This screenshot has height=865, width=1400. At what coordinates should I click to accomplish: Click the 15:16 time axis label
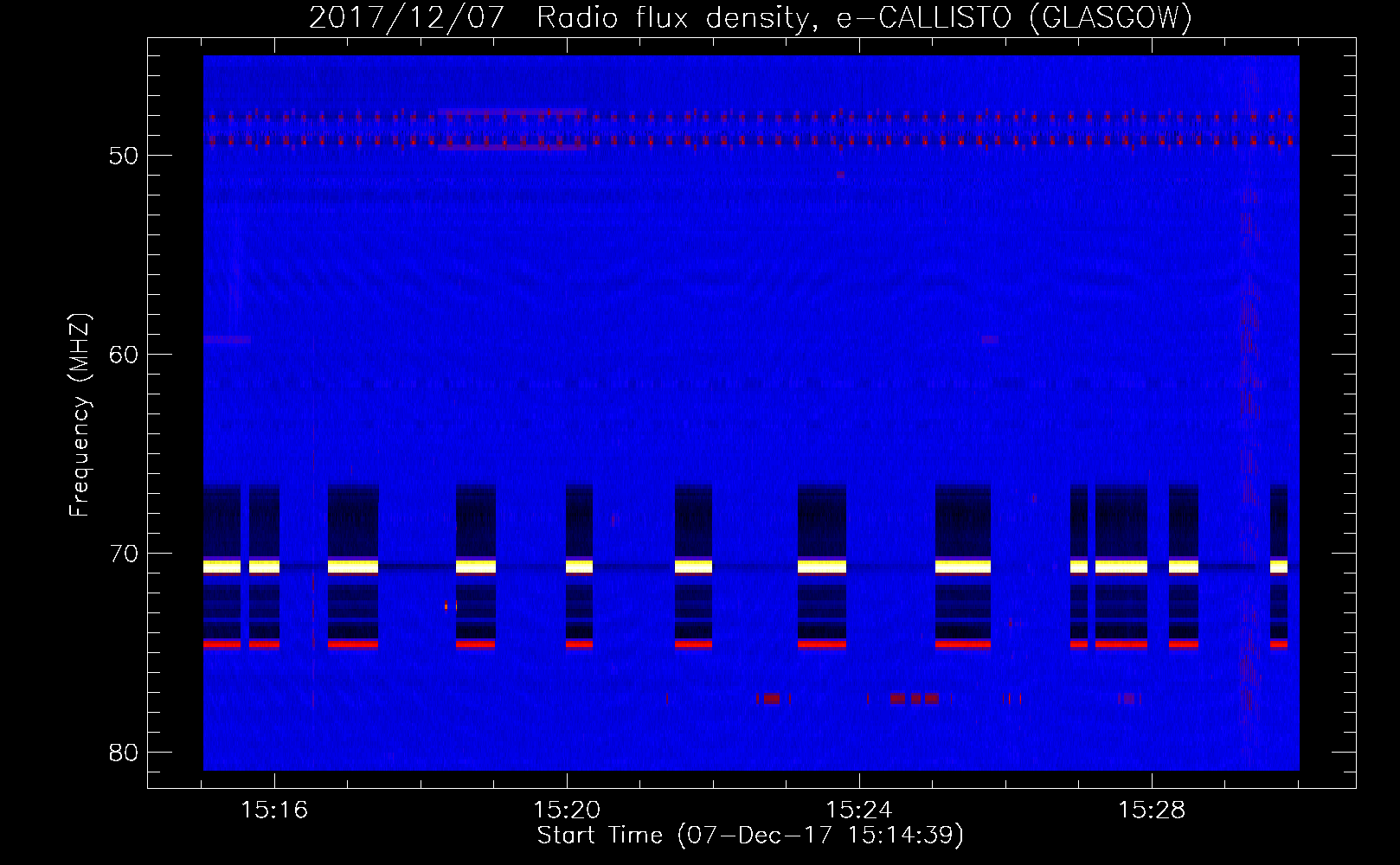point(274,810)
